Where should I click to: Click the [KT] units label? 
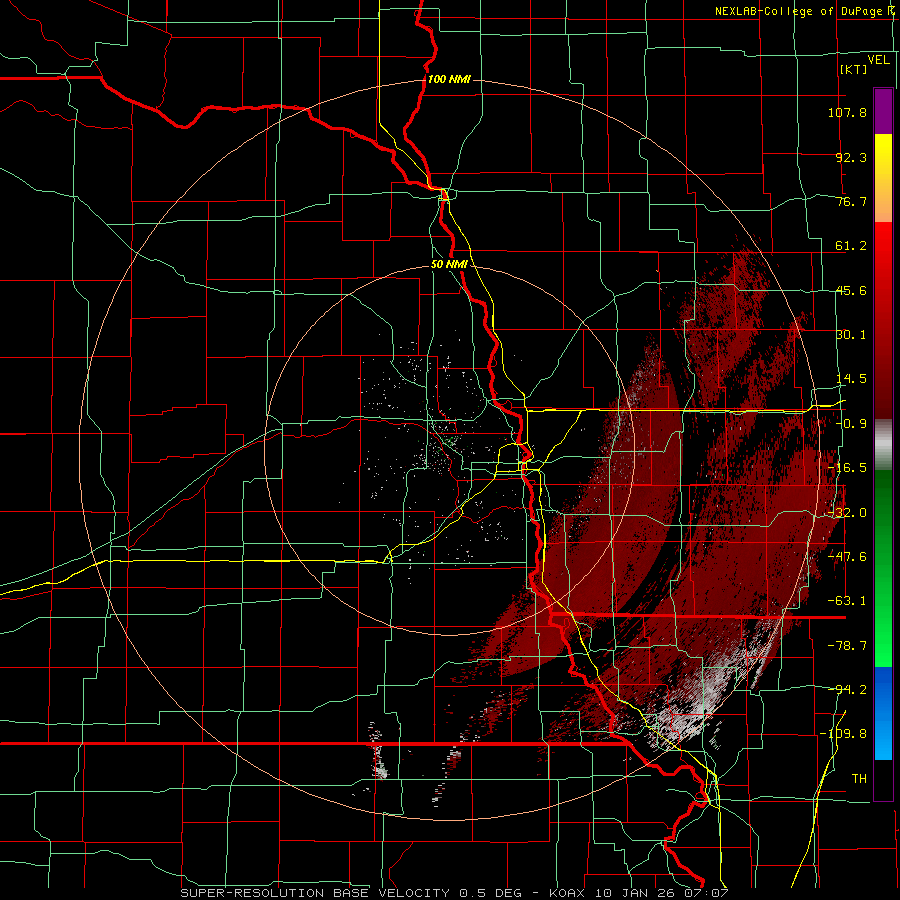(853, 69)
